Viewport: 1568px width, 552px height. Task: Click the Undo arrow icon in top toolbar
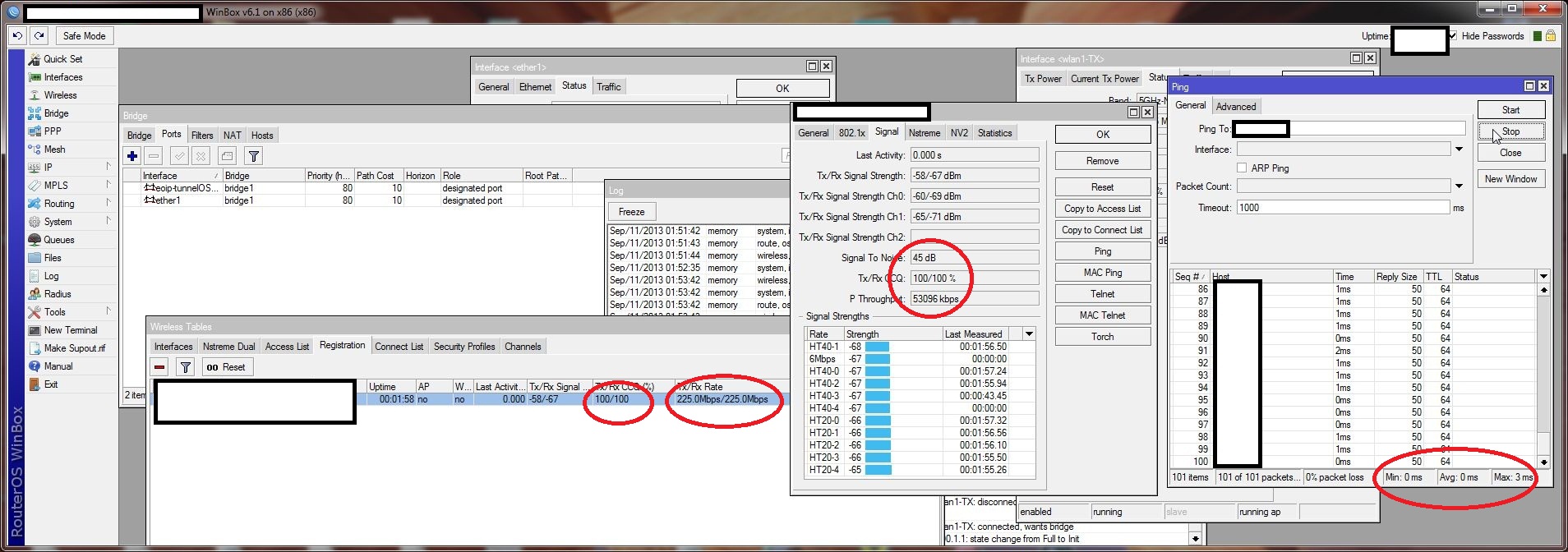click(x=17, y=36)
